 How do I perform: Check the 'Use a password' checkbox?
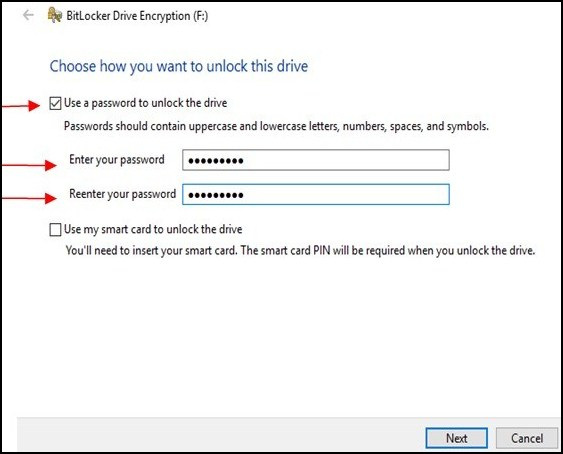[x=55, y=103]
